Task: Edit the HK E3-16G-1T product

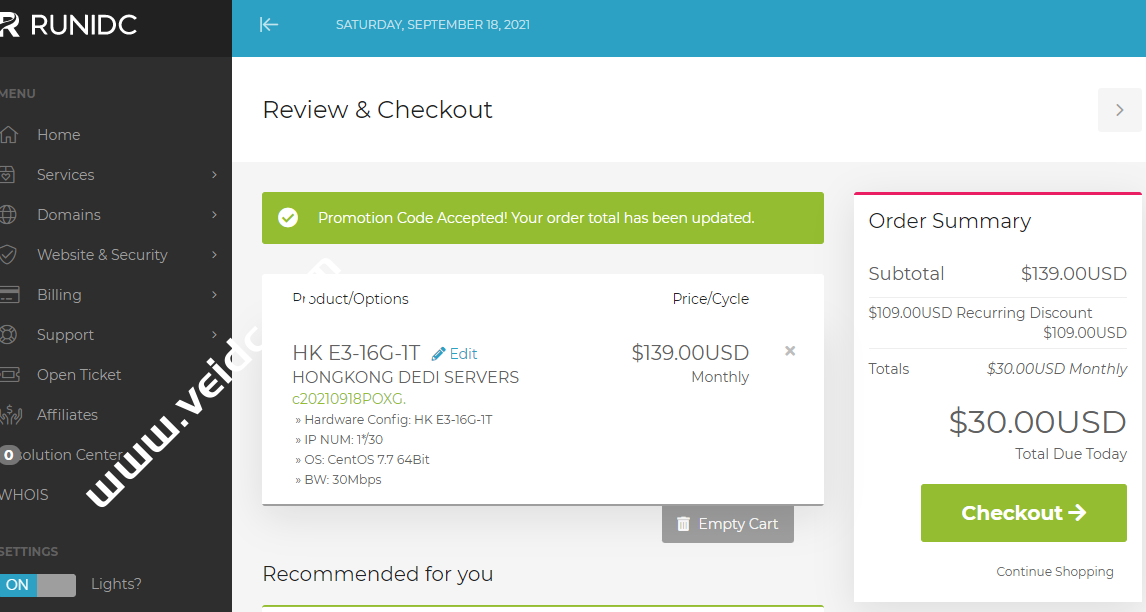Action: pyautogui.click(x=455, y=354)
